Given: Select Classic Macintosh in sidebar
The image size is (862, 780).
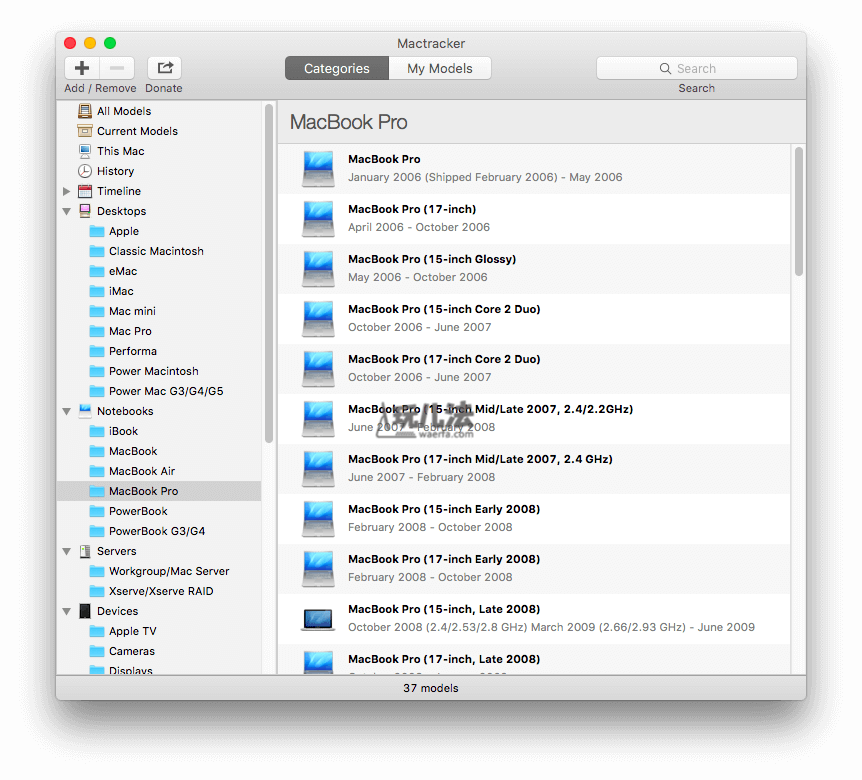Looking at the screenshot, I should pyautogui.click(x=159, y=251).
